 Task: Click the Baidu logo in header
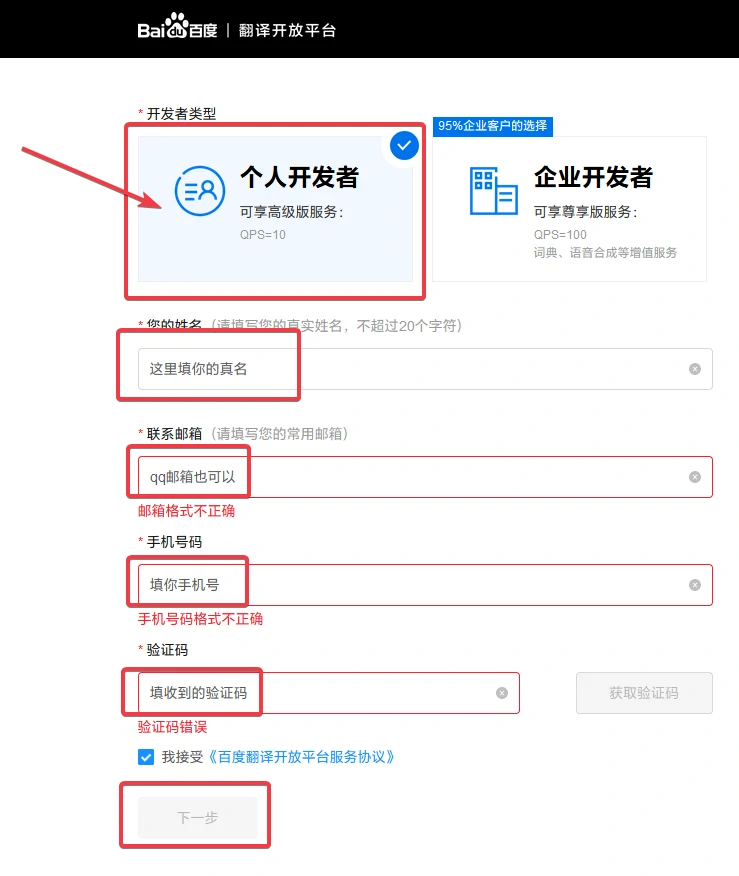pyautogui.click(x=177, y=27)
